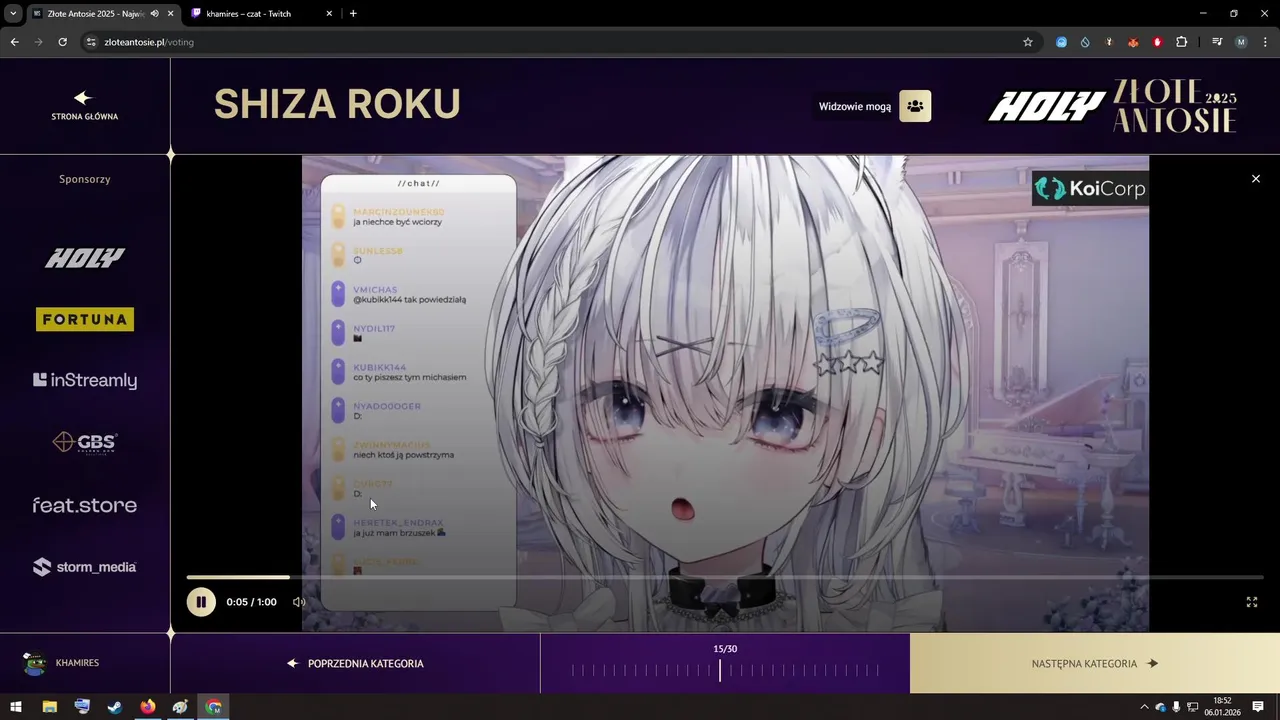This screenshot has height=720, width=1280.
Task: Click the MetaMask fox extension icon
Action: point(1133,42)
